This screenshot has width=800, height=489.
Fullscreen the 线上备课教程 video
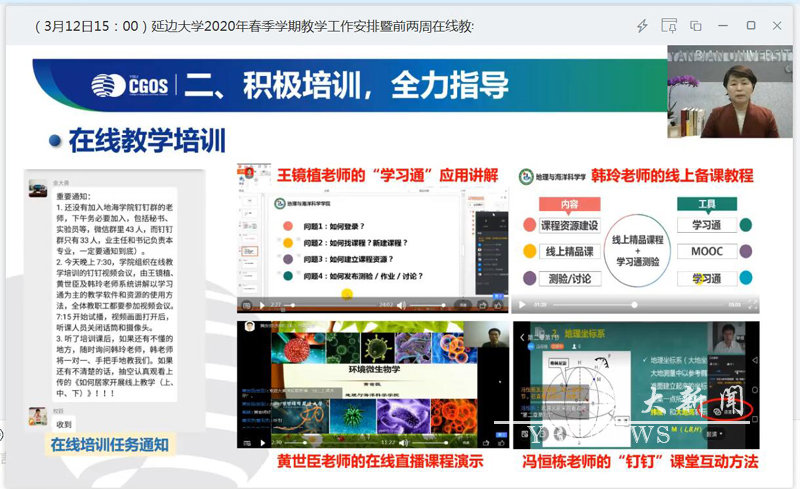point(750,304)
